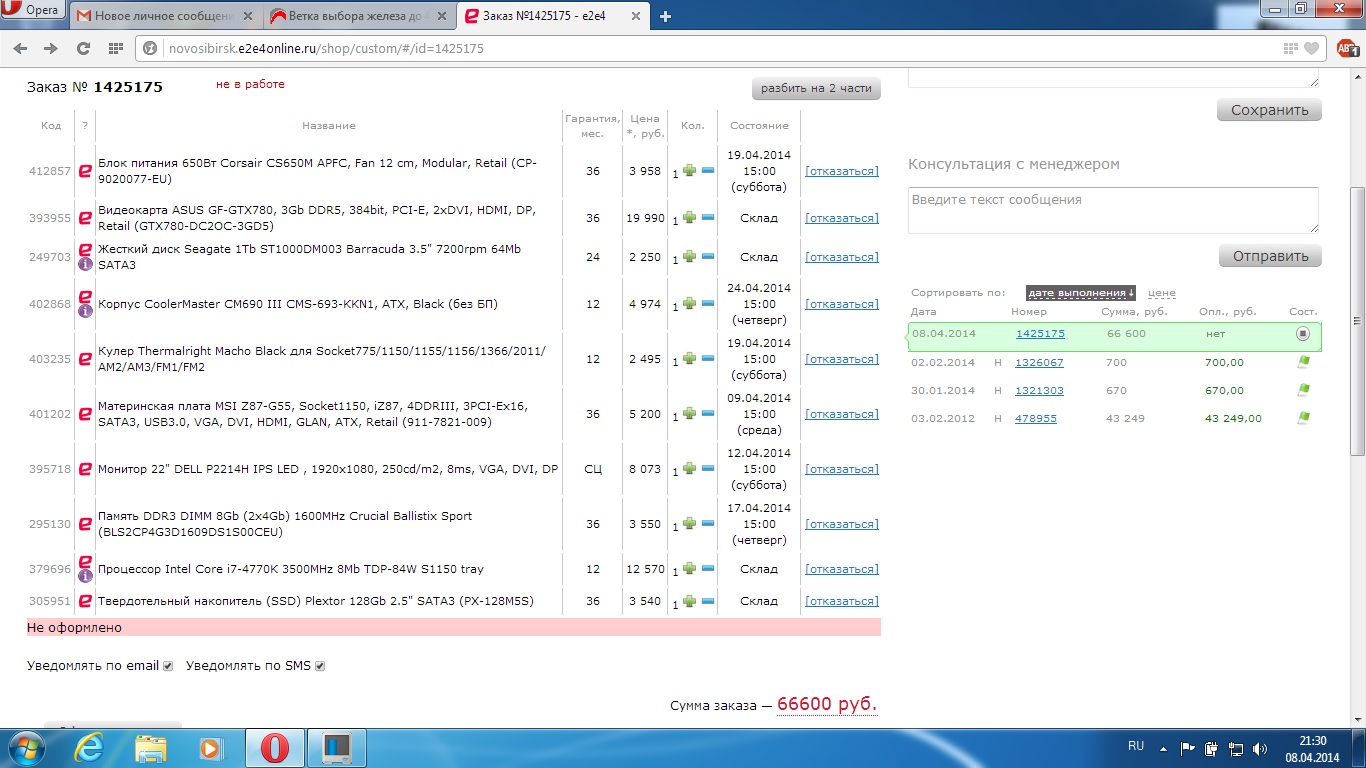Click отказаться for the Plextor SSD
This screenshot has width=1366, height=768.
pyautogui.click(x=842, y=601)
